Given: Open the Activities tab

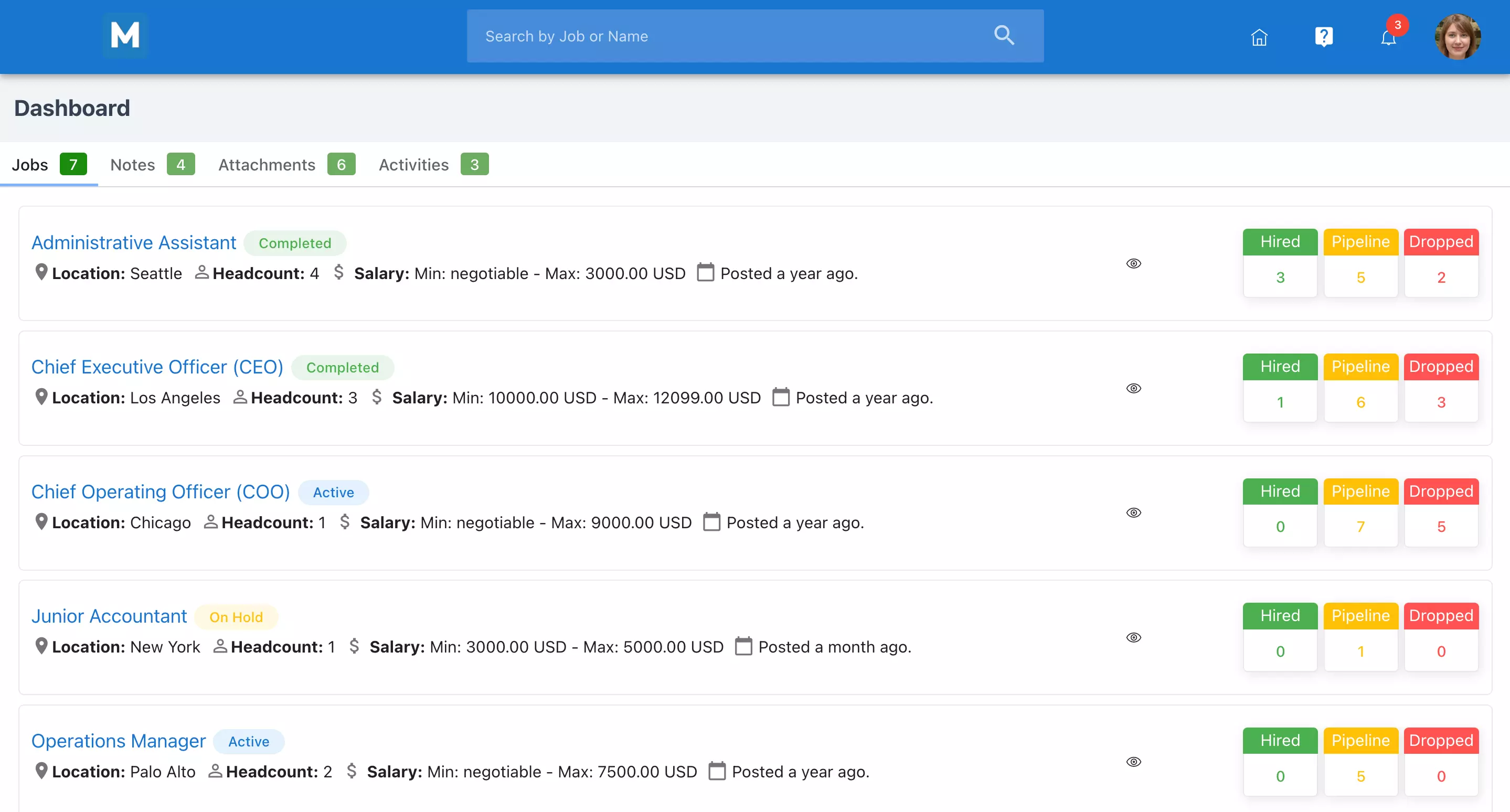Looking at the screenshot, I should click(413, 165).
